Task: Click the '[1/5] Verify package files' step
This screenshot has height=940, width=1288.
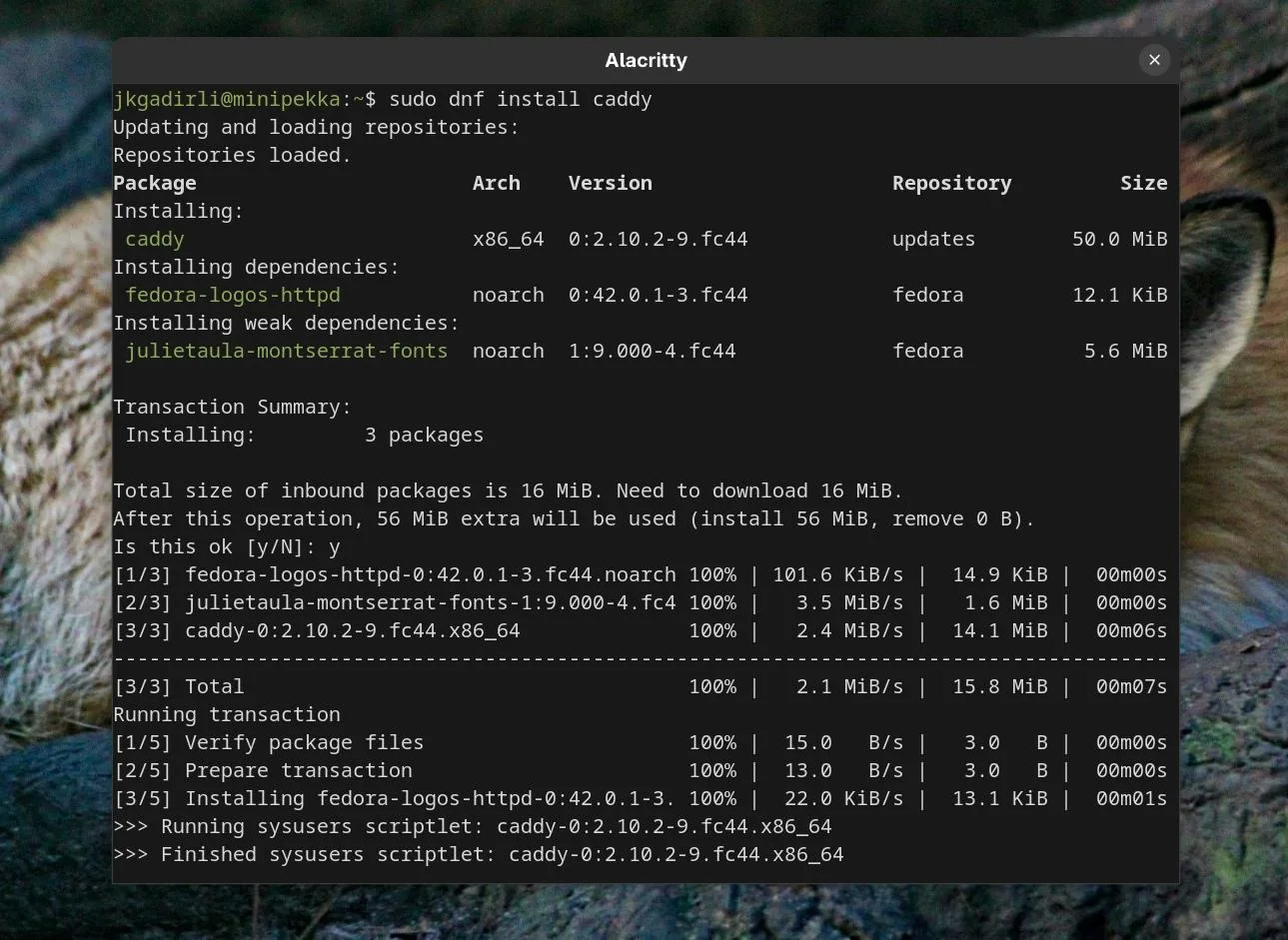Action: (x=269, y=742)
